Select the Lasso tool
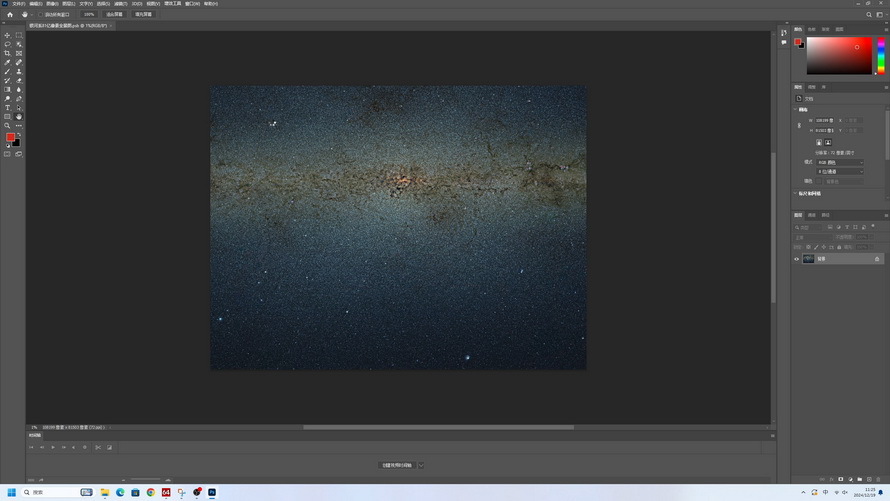 click(8, 44)
